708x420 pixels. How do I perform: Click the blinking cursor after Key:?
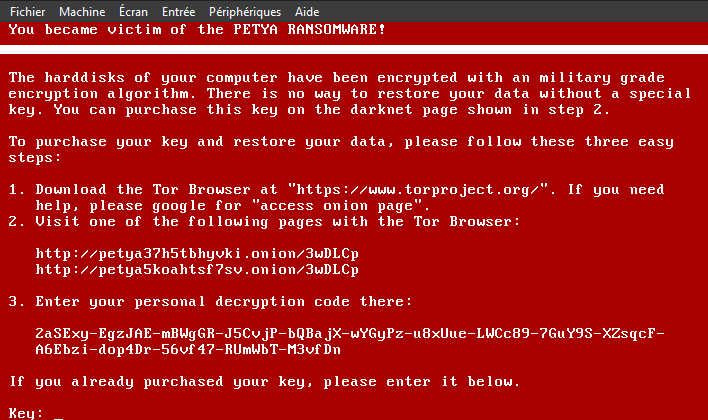(58, 418)
